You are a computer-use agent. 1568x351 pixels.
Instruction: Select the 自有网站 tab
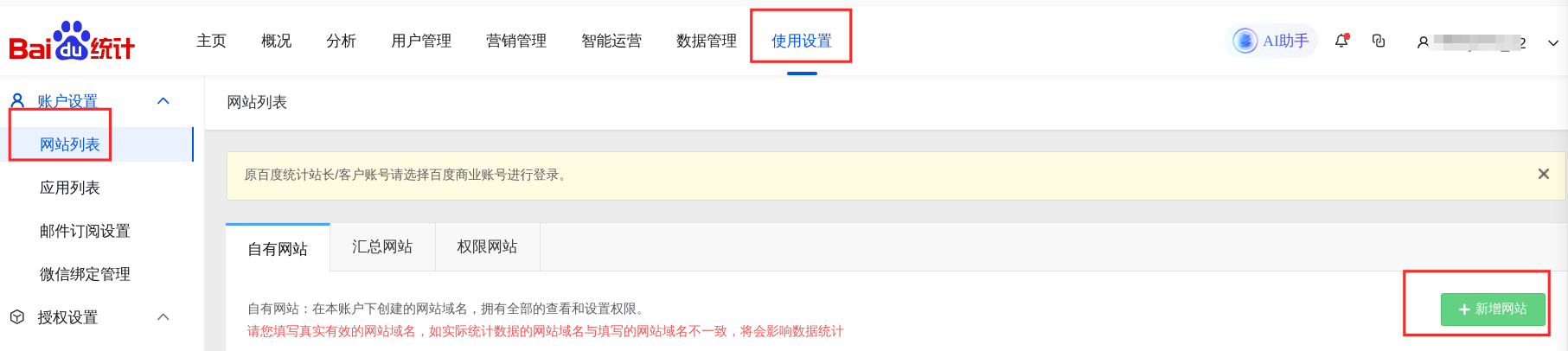[278, 248]
